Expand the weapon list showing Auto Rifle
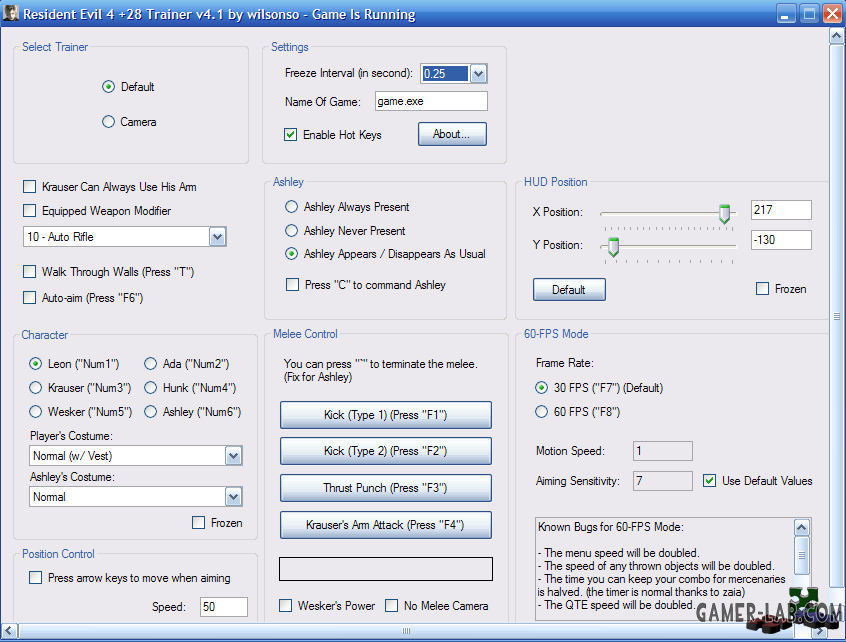846x642 pixels. click(x=217, y=236)
